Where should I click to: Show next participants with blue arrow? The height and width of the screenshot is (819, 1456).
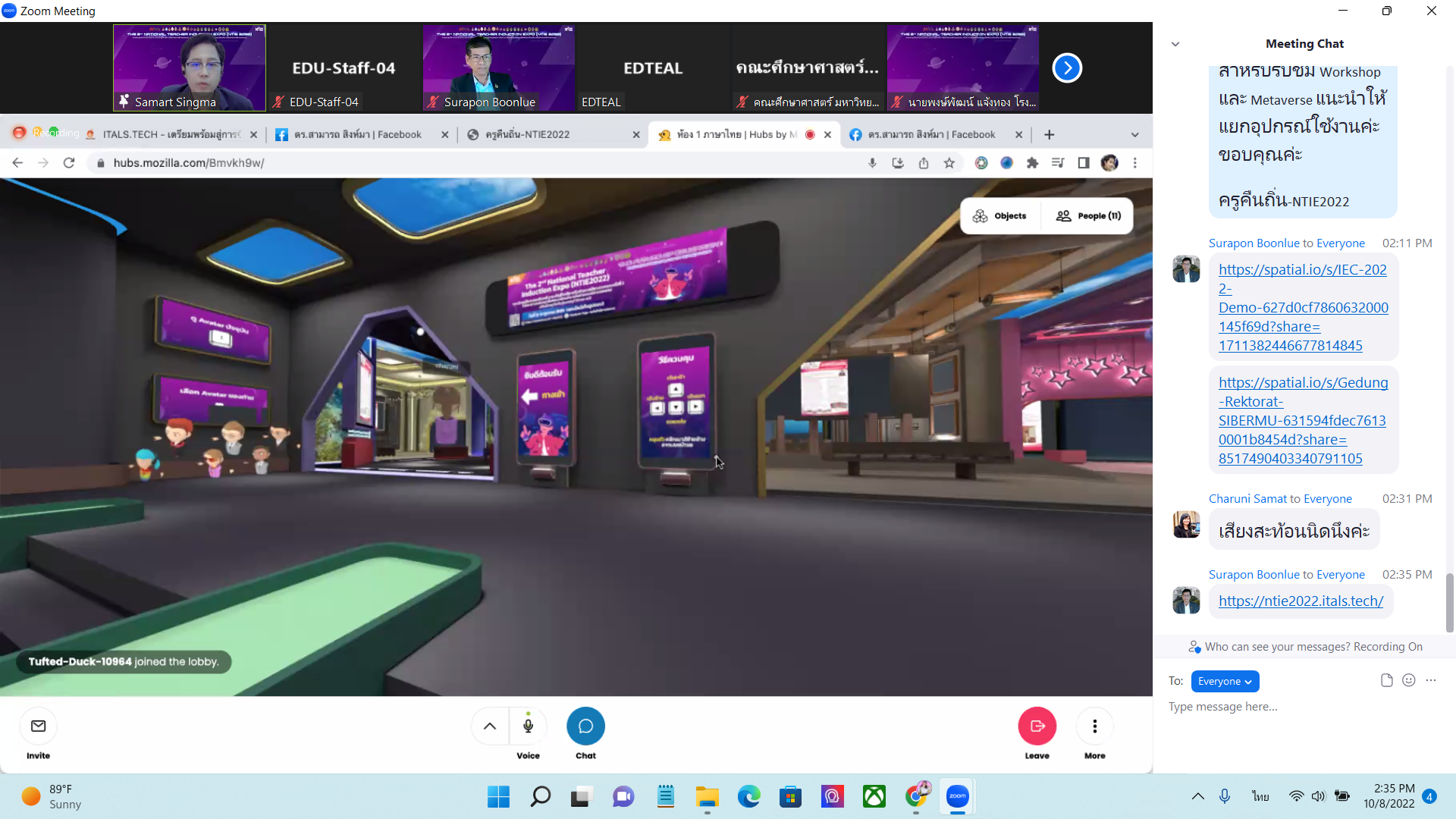[x=1067, y=68]
